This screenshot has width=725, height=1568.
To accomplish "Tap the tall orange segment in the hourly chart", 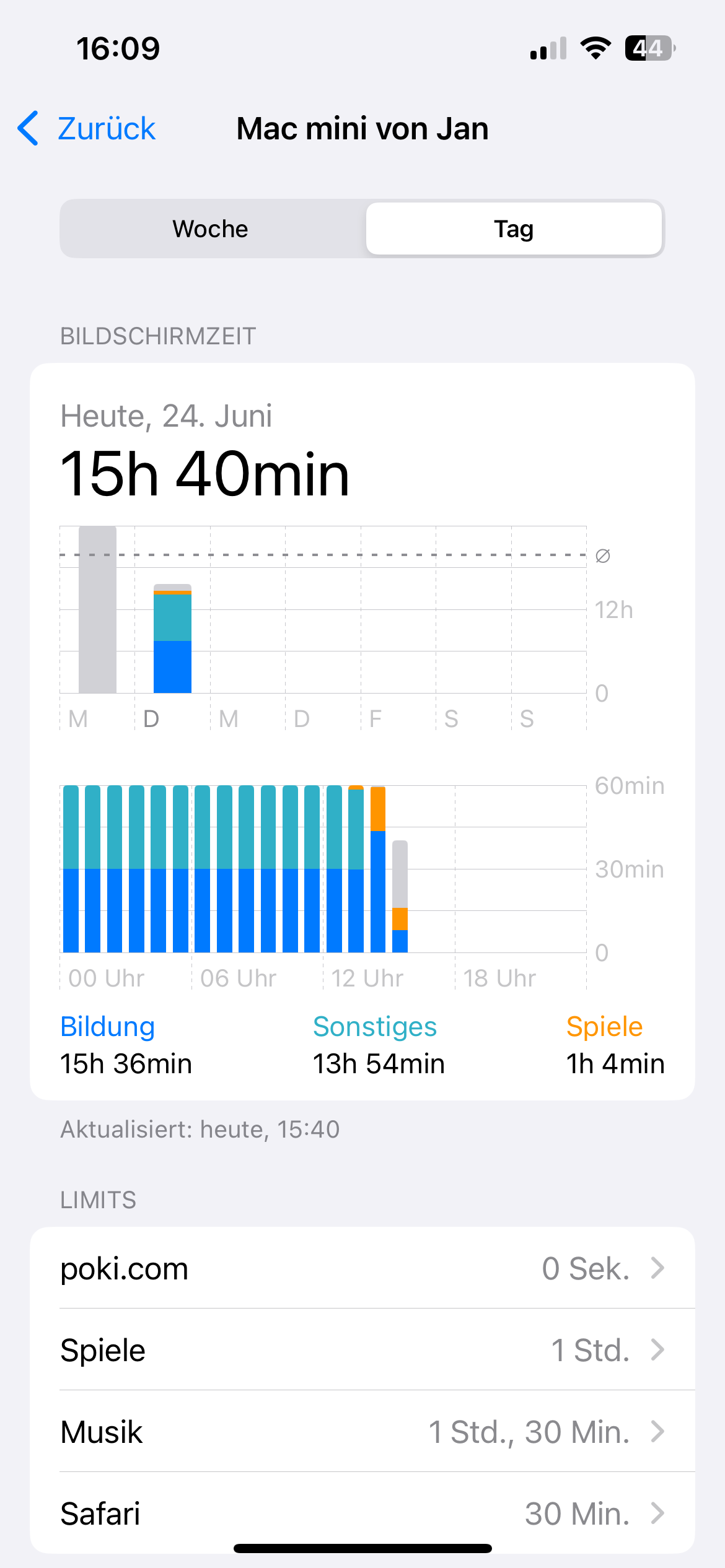I will click(x=378, y=809).
